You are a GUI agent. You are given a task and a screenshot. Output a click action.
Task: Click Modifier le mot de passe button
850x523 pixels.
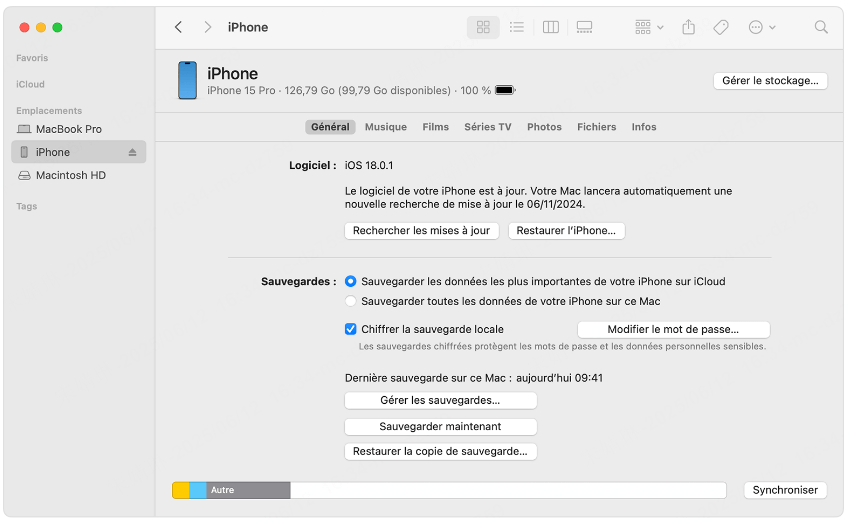(673, 330)
